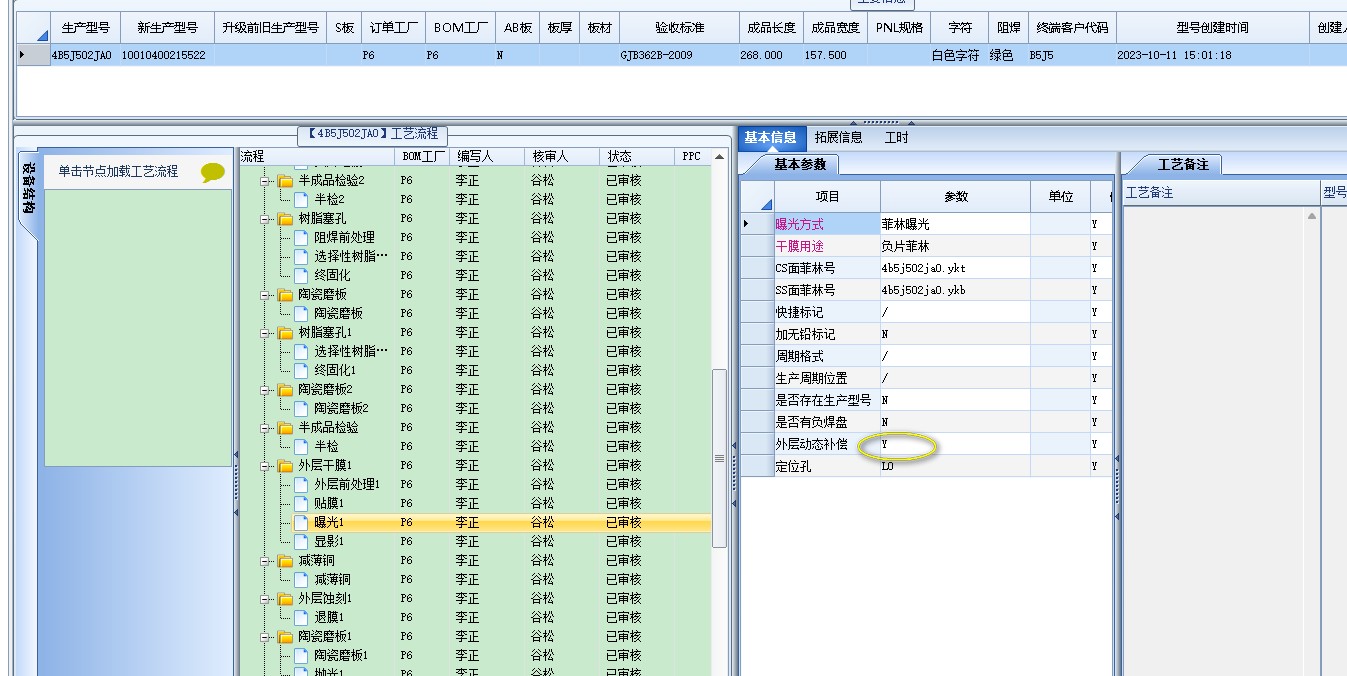
Task: Click the folder icon of 半成品检验2
Action: point(285,181)
